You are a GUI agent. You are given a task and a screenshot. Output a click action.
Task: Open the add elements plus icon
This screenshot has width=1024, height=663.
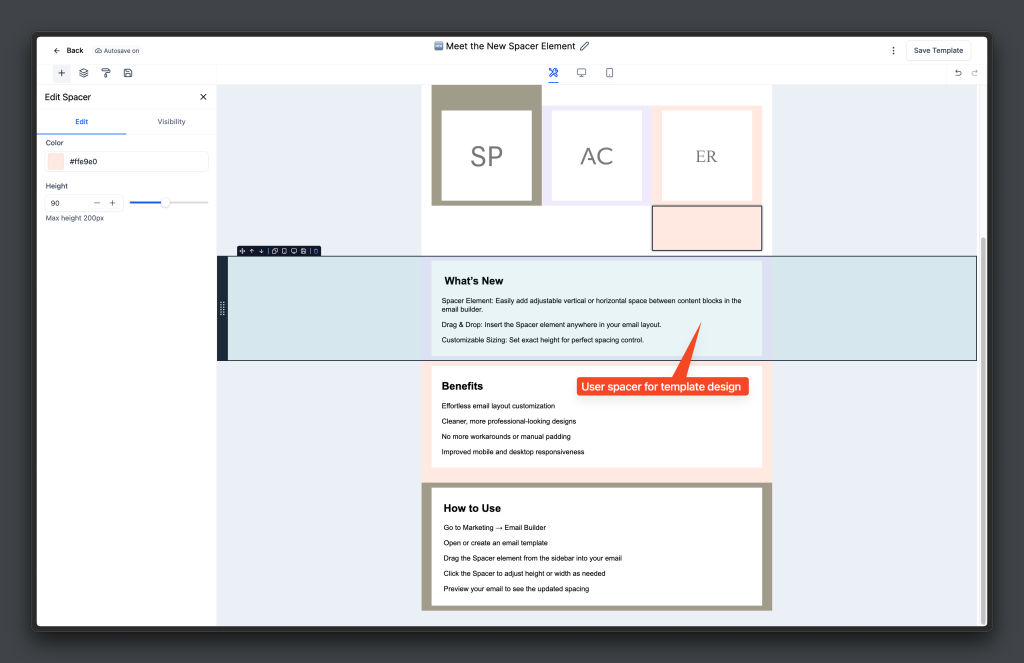[x=61, y=73]
